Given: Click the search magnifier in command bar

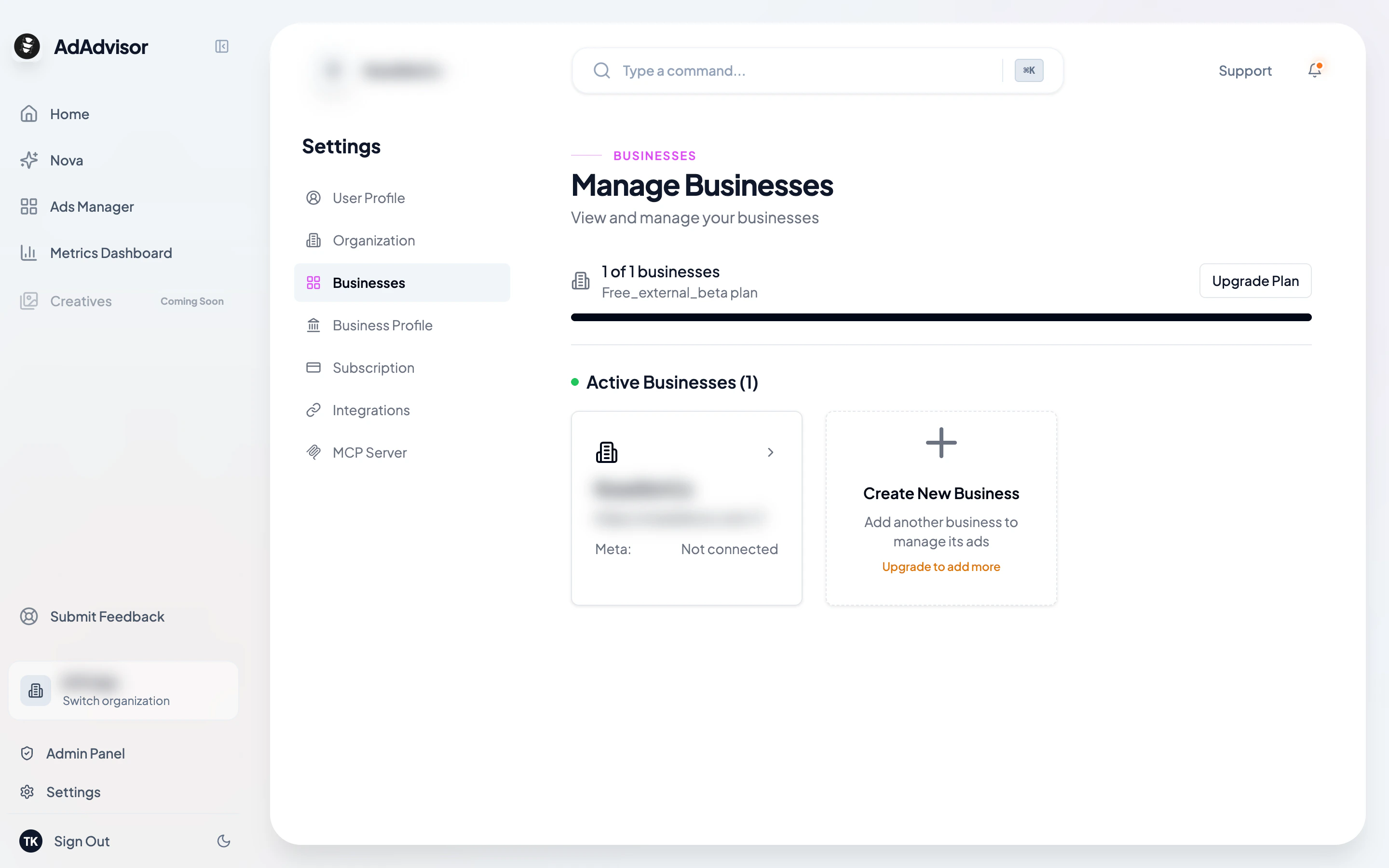Looking at the screenshot, I should pyautogui.click(x=601, y=70).
